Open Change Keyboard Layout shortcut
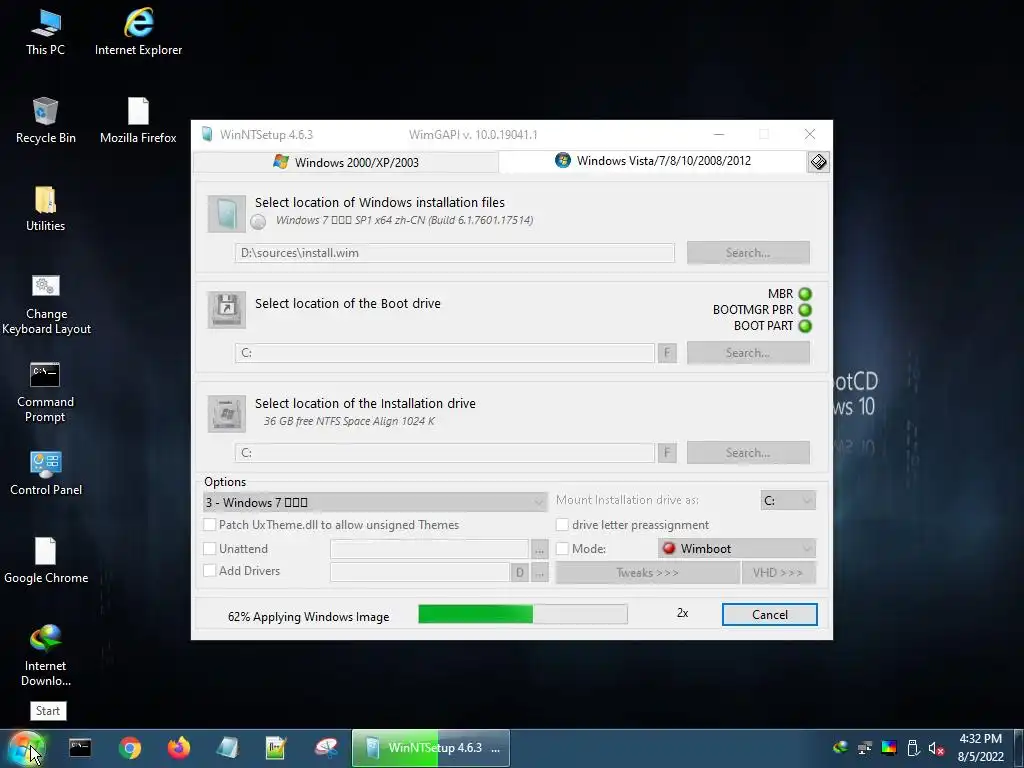This screenshot has height=768, width=1024. tap(46, 304)
